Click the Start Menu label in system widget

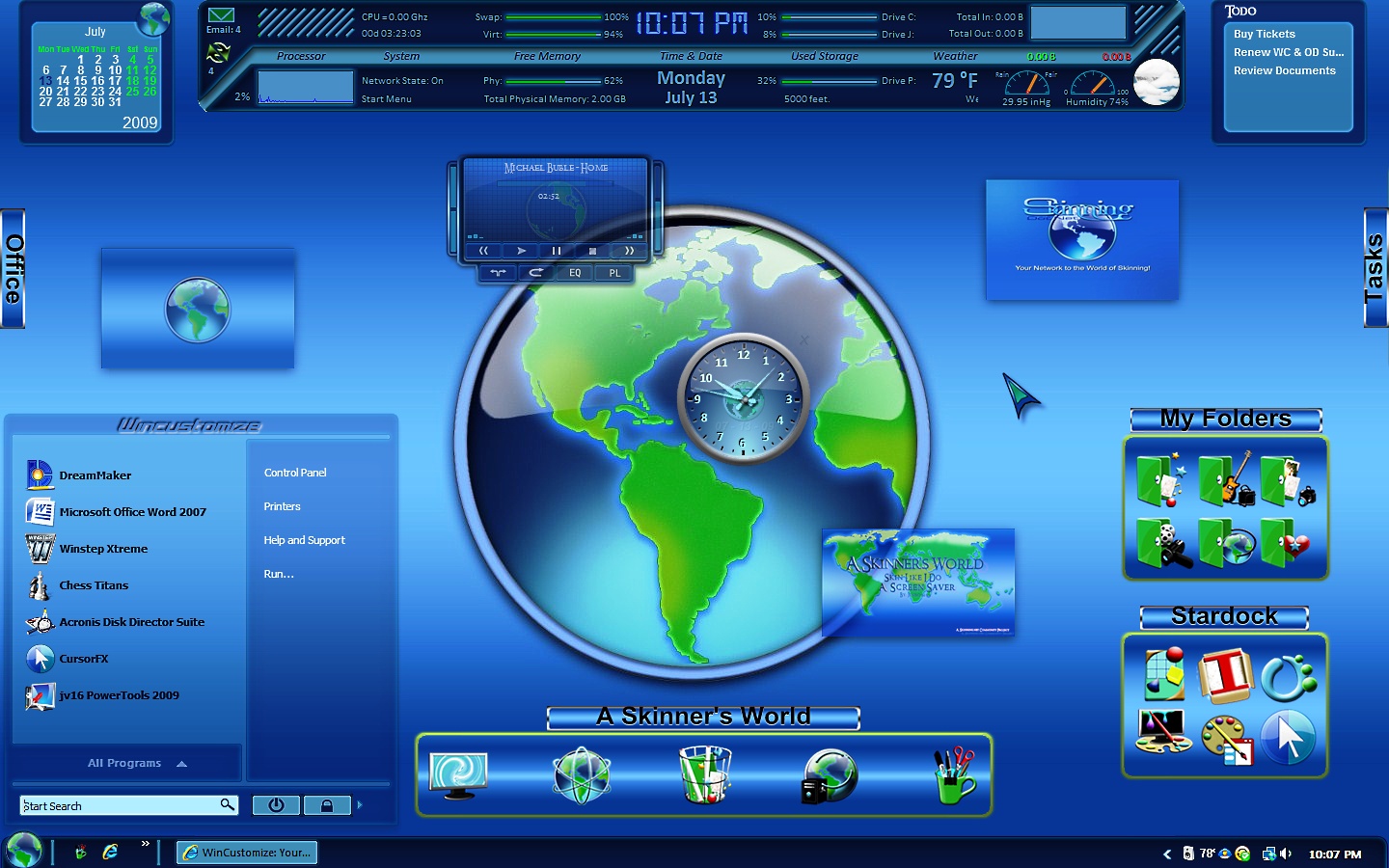tap(386, 98)
